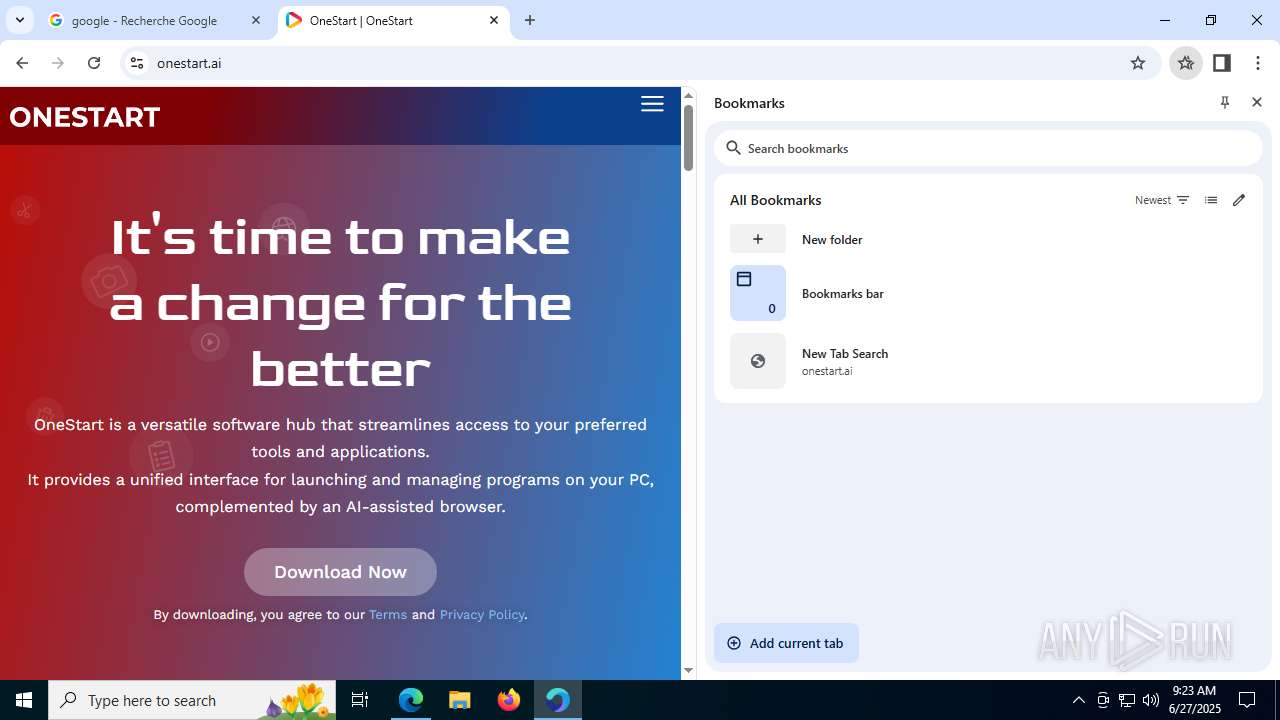
Task: Click the Type here to search box
Action: coord(192,700)
